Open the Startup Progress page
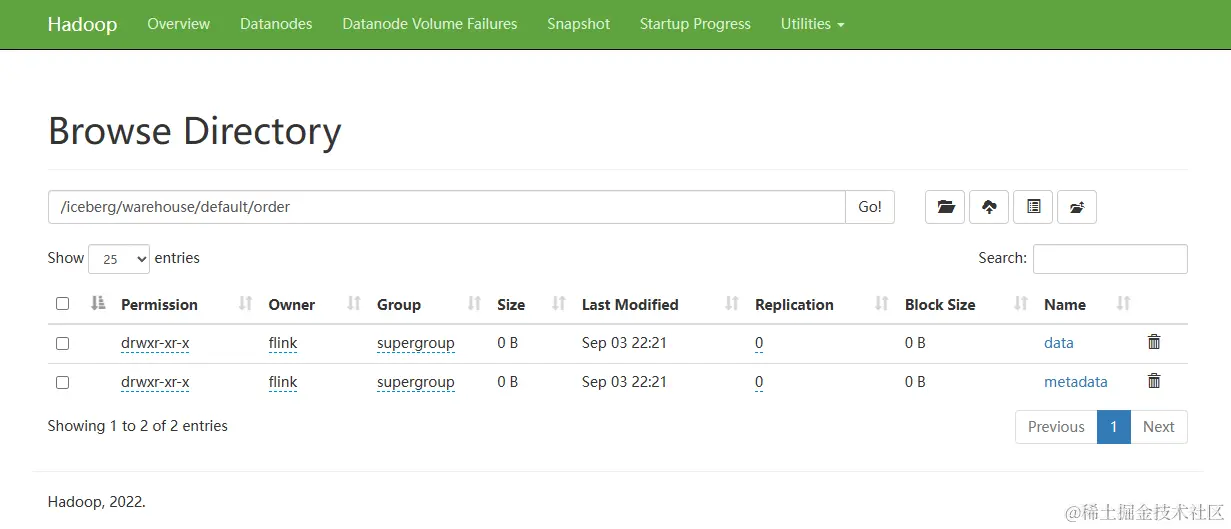1231x529 pixels. (x=695, y=24)
